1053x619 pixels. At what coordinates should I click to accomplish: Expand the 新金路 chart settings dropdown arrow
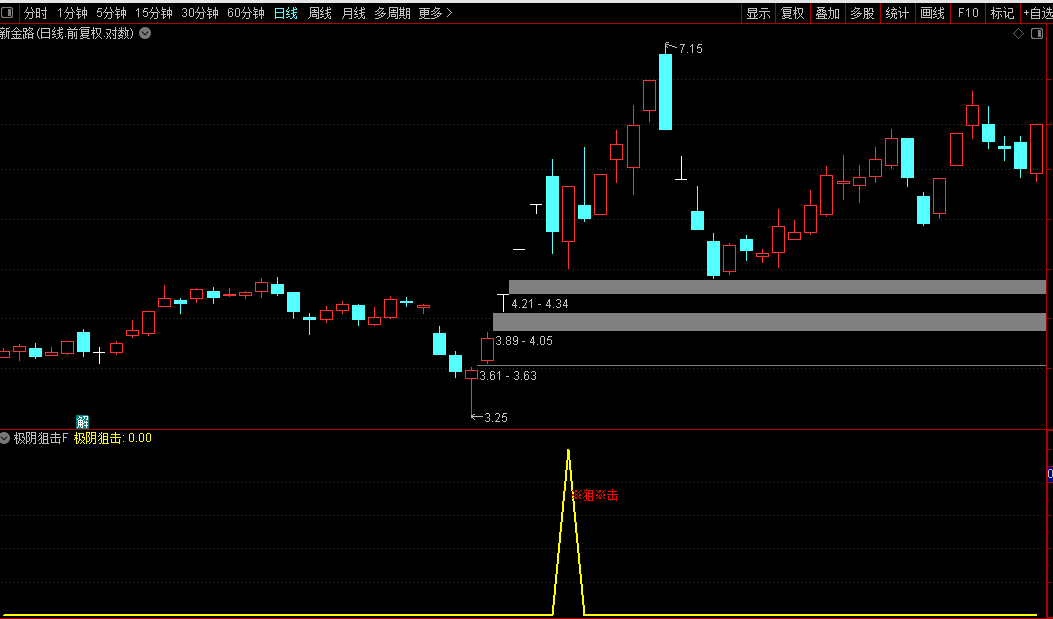145,33
